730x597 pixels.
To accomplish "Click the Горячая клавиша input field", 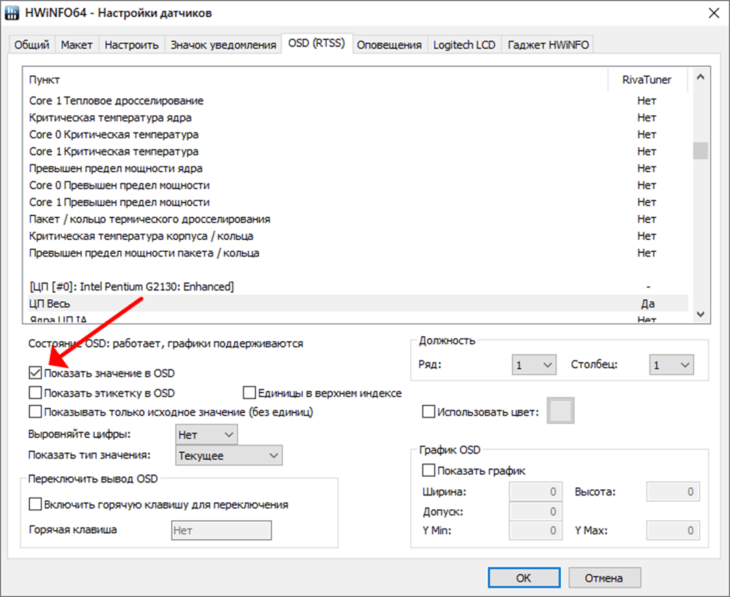I will pyautogui.click(x=221, y=530).
